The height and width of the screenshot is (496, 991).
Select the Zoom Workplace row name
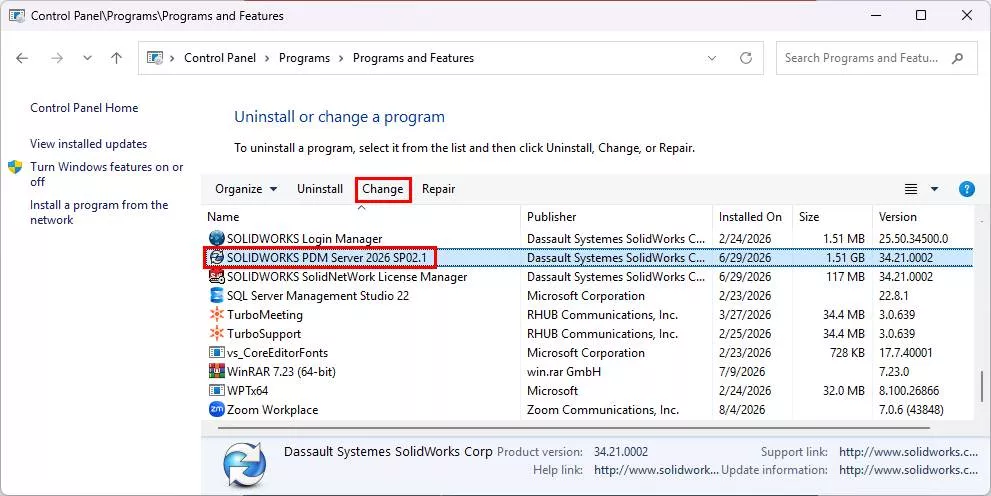272,409
